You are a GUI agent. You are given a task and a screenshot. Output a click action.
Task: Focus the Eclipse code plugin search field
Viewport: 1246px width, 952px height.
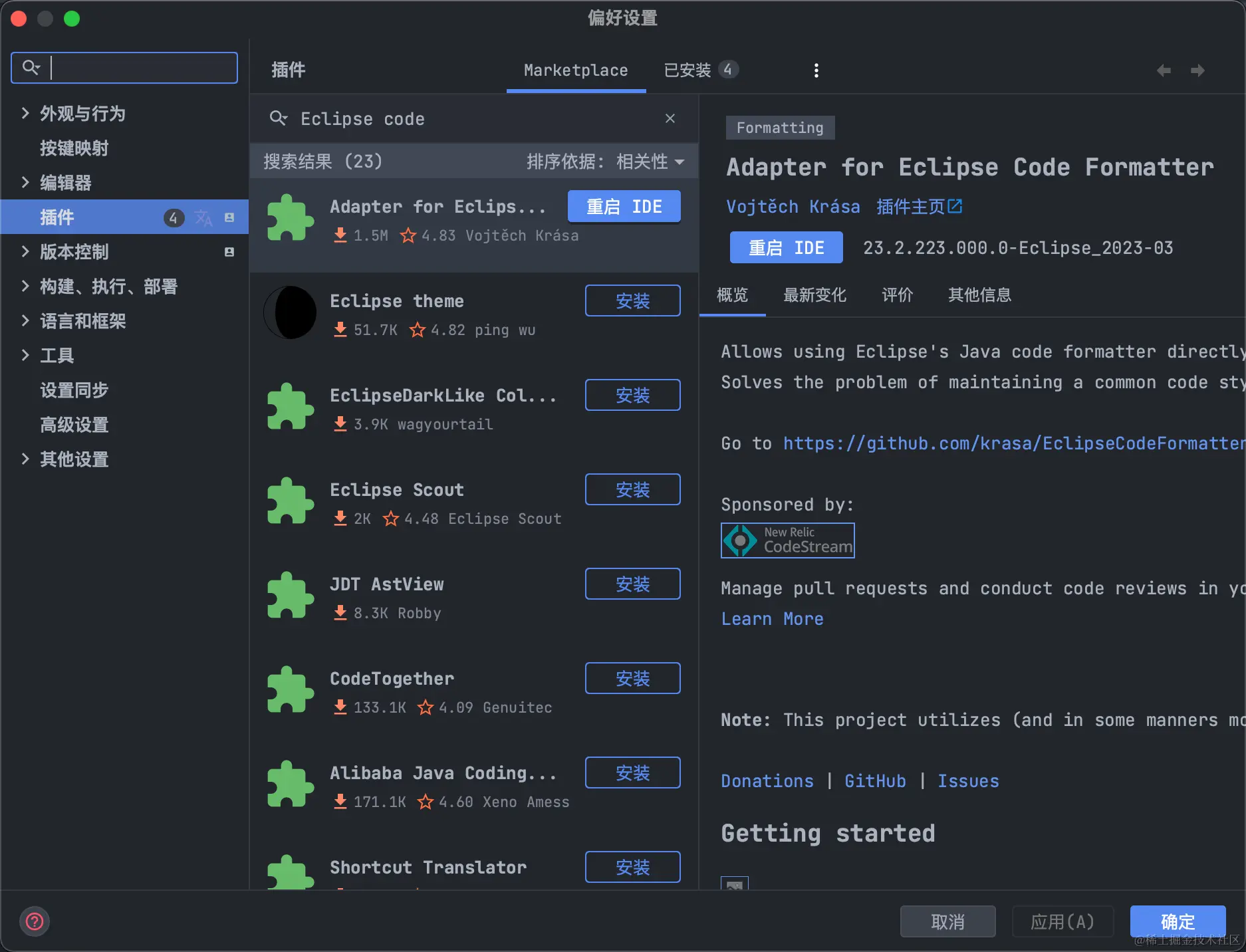[474, 119]
